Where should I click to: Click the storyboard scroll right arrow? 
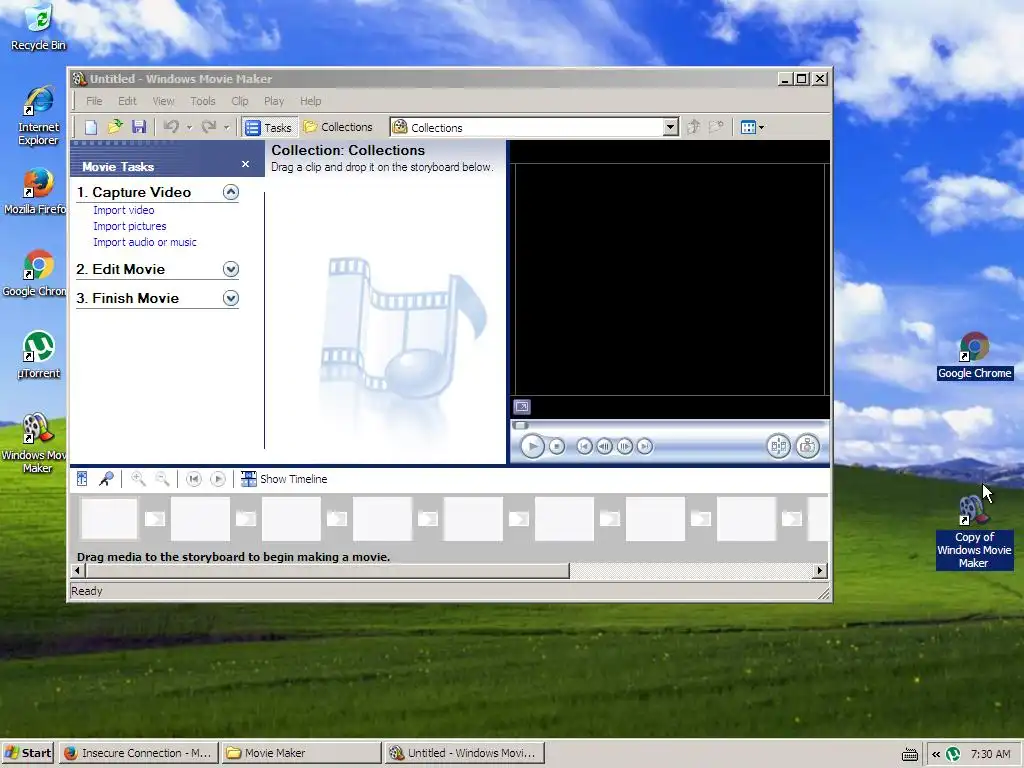[x=820, y=570]
